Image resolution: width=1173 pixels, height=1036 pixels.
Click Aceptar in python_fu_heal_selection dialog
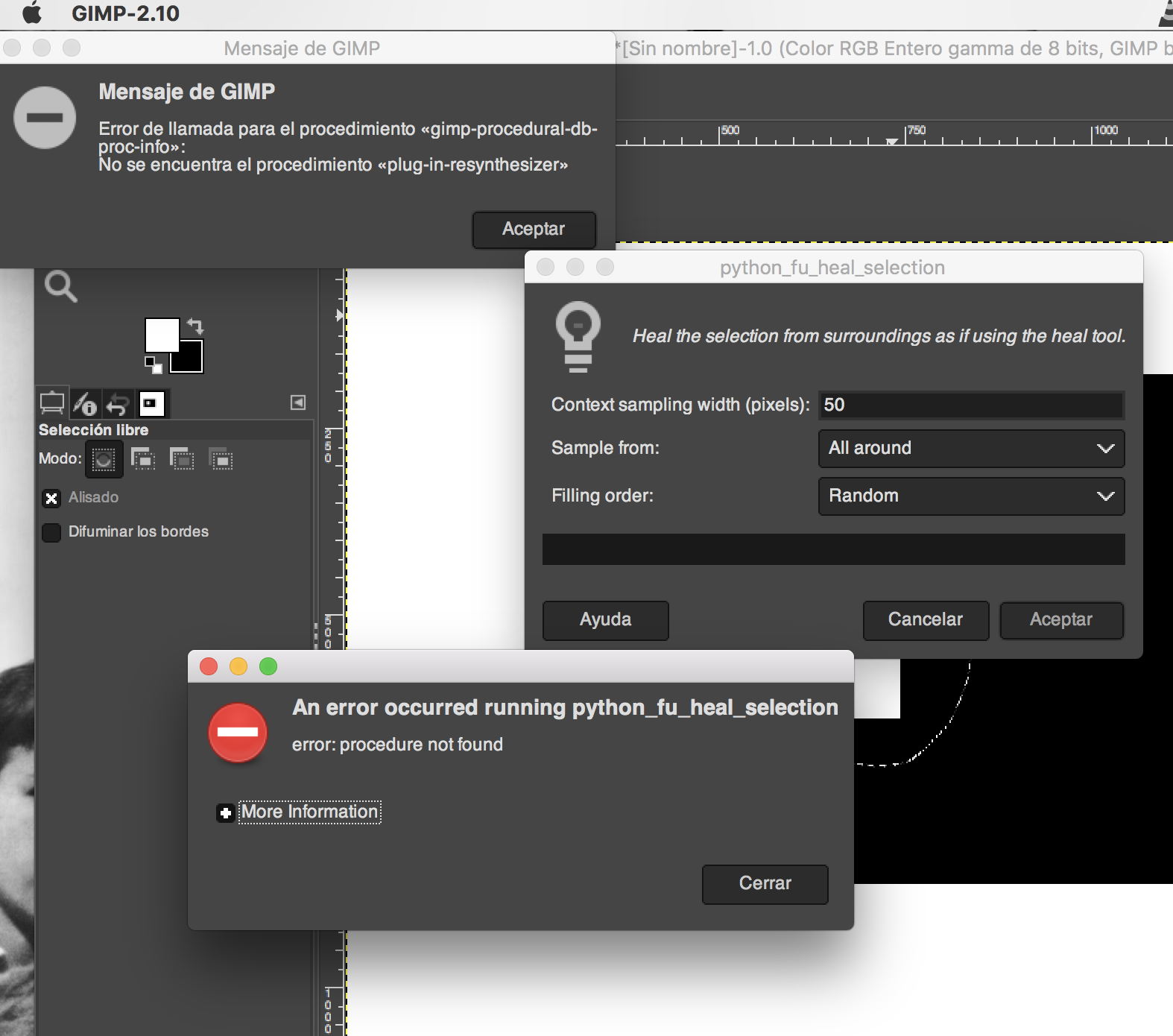point(1061,620)
